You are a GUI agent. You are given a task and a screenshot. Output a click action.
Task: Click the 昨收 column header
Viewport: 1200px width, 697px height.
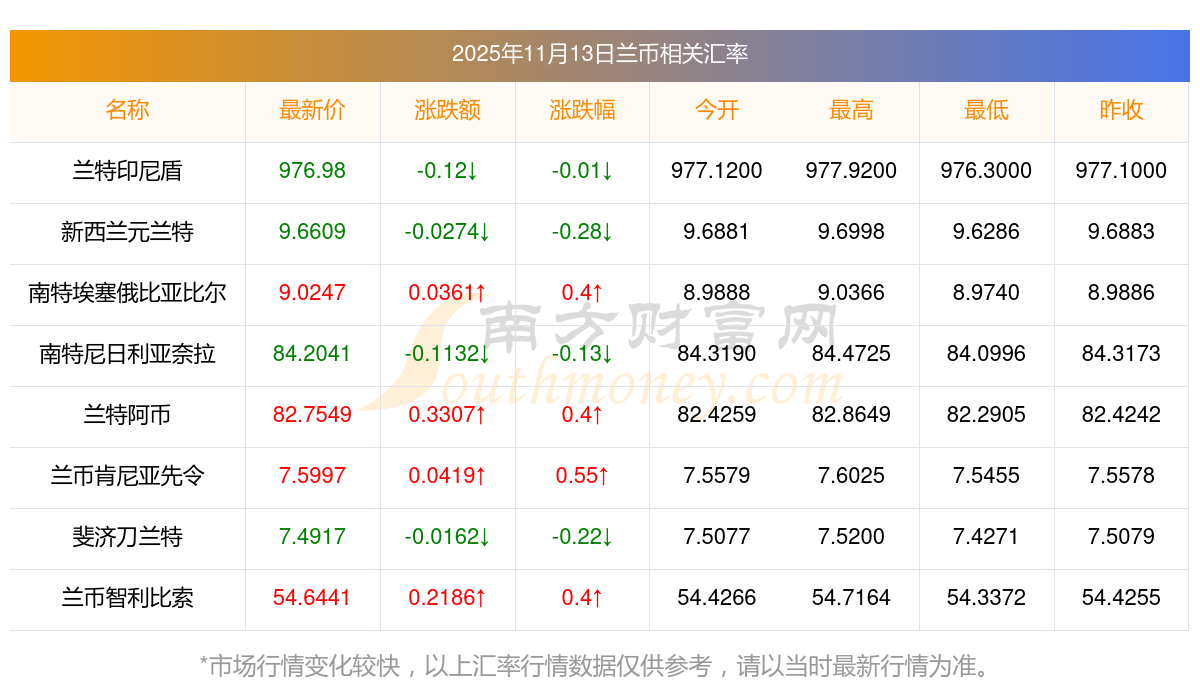1121,111
